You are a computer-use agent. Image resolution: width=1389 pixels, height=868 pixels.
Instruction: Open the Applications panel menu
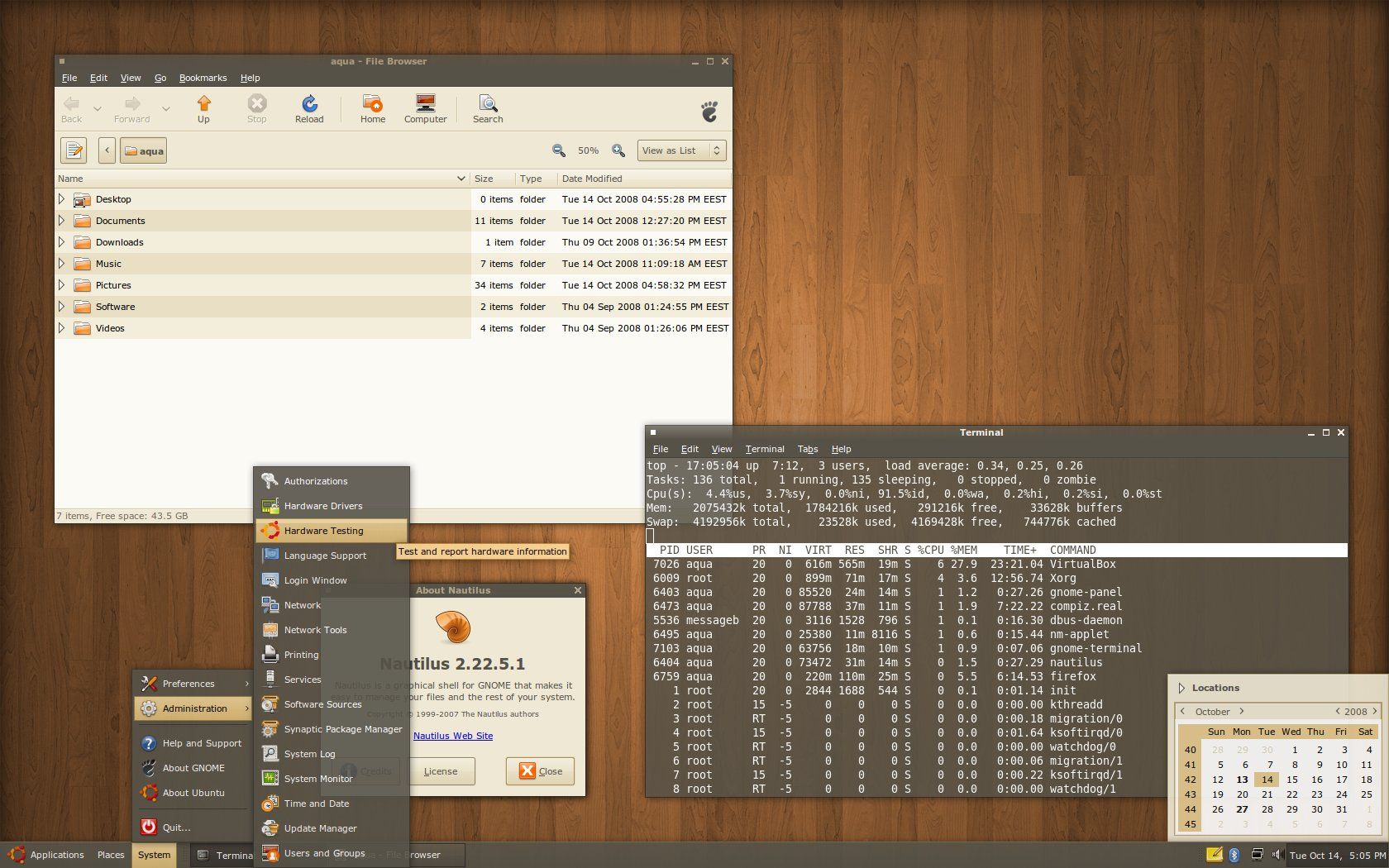click(x=46, y=855)
